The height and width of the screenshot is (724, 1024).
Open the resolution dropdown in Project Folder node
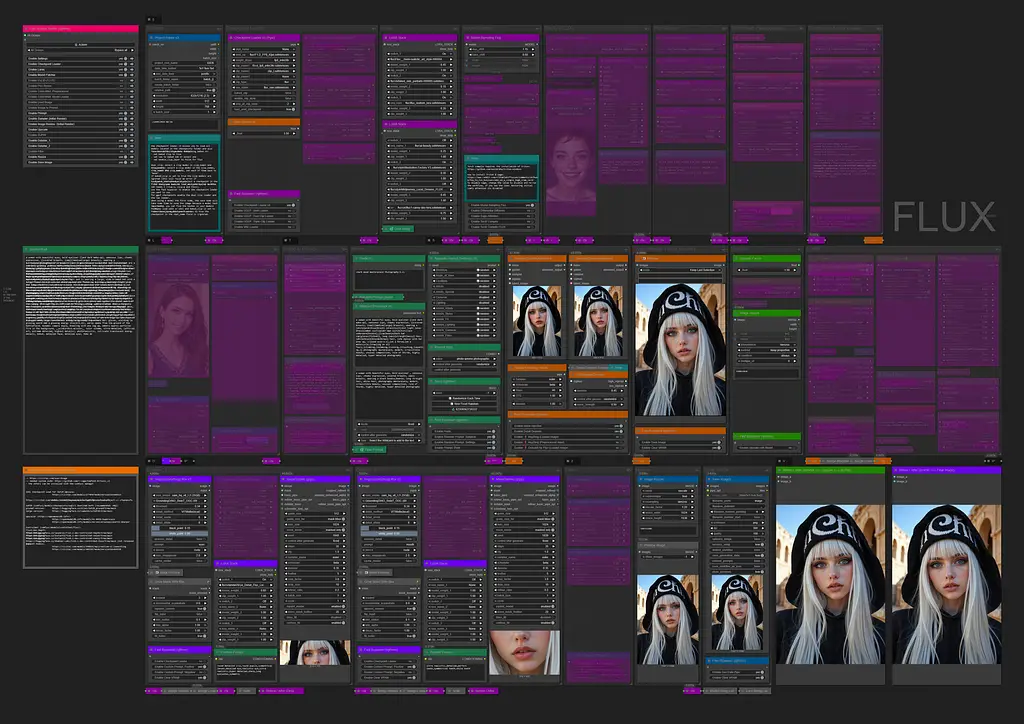[184, 96]
